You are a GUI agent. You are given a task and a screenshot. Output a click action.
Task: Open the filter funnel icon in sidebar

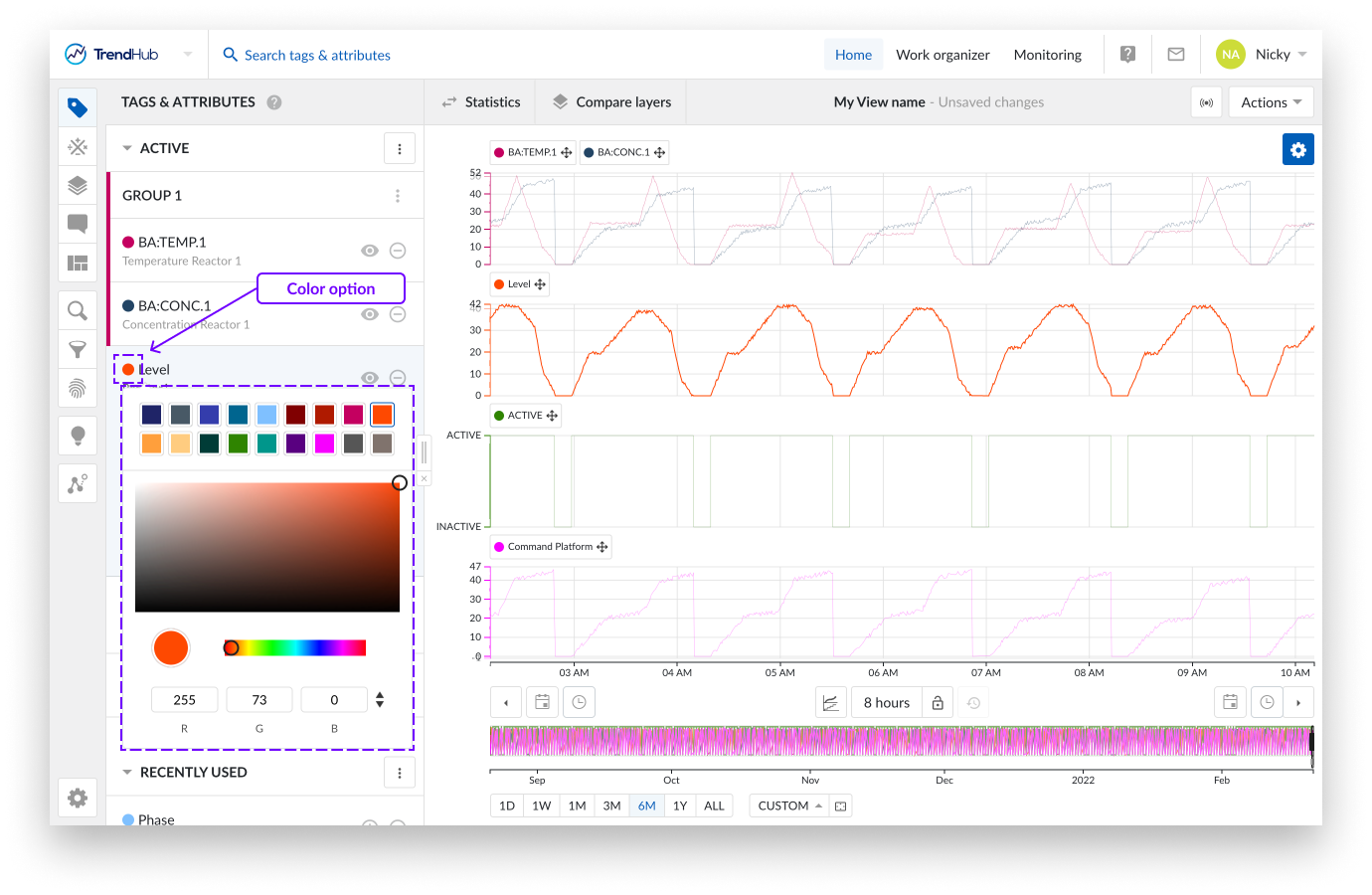(x=78, y=349)
